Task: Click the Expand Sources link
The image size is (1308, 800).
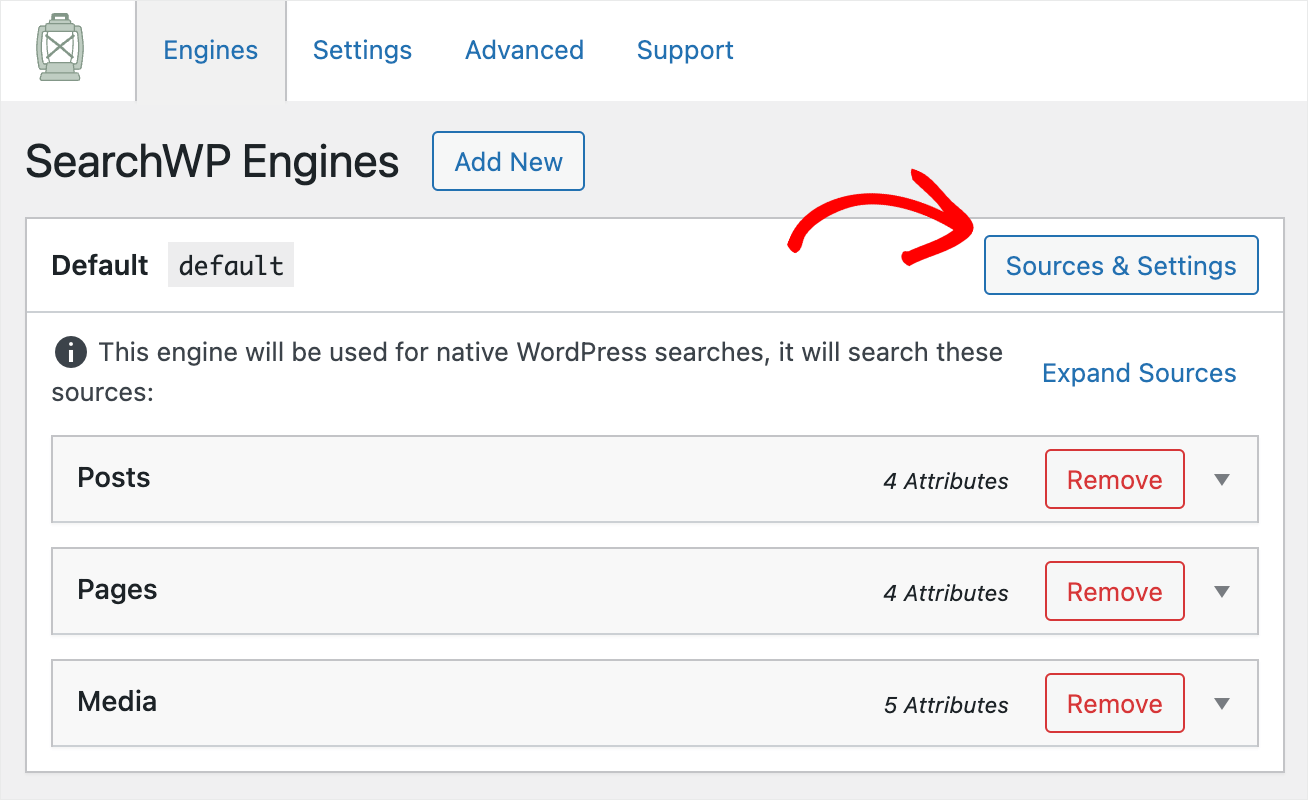Action: (x=1139, y=373)
